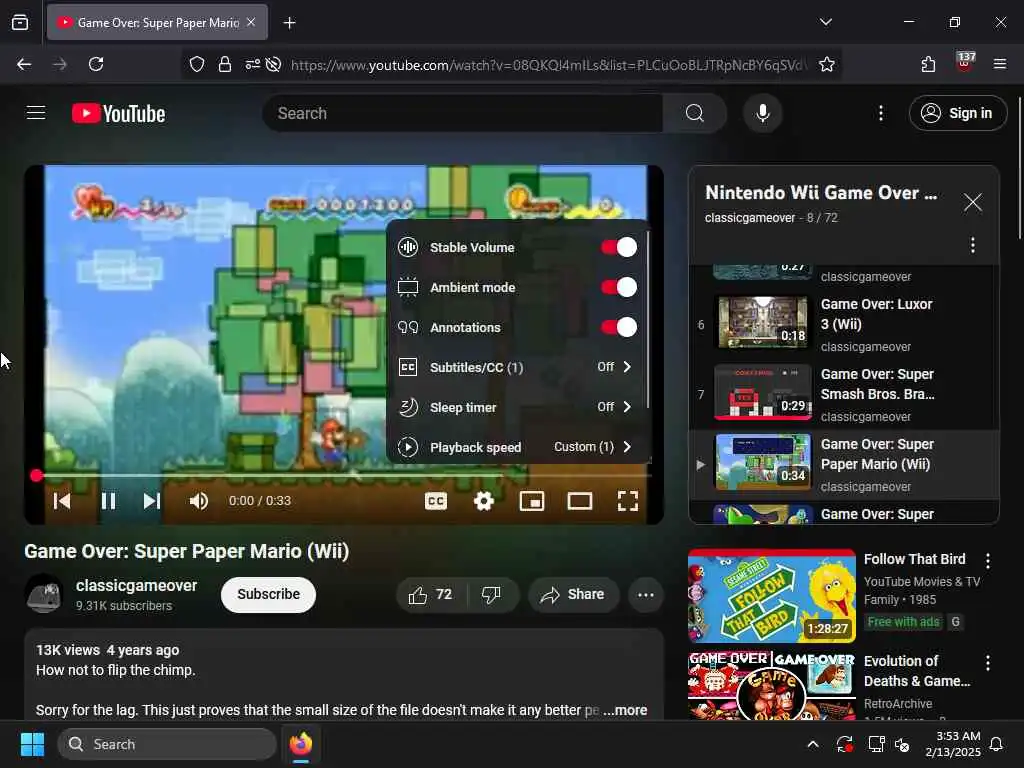Open Sleep timer submenu

[515, 407]
